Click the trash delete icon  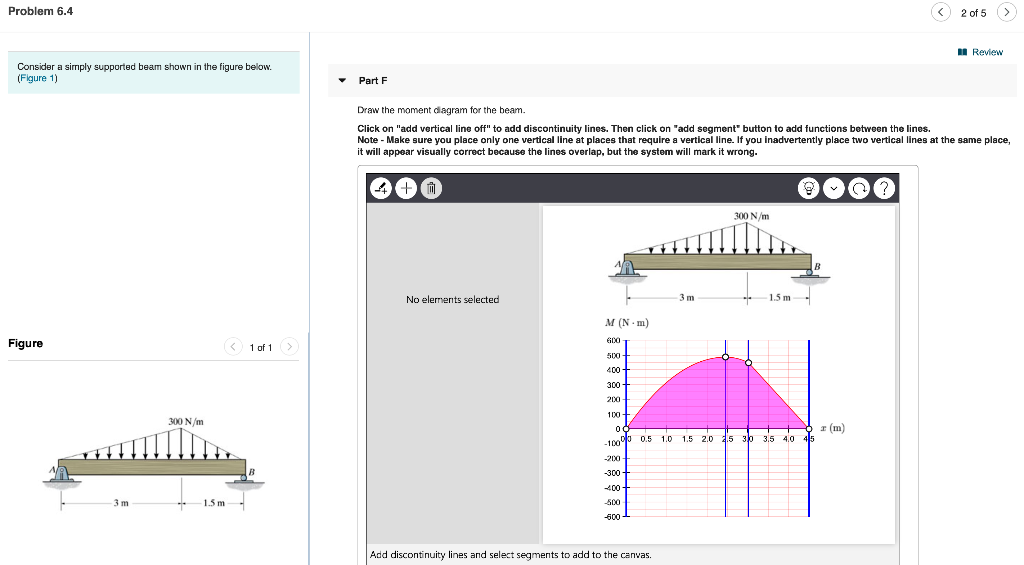(x=431, y=188)
